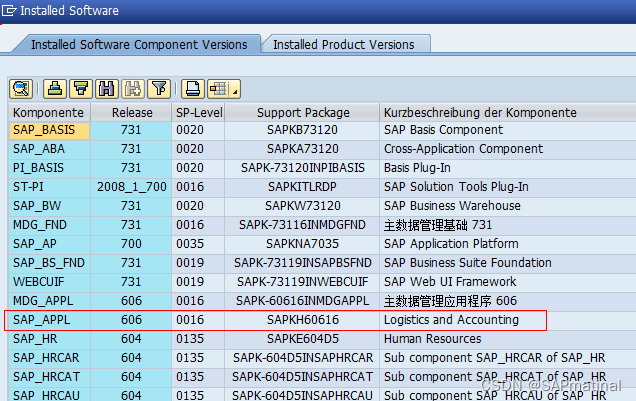Click the Details magnifier icon
Image resolution: width=636 pixels, height=401 pixels.
21,88
